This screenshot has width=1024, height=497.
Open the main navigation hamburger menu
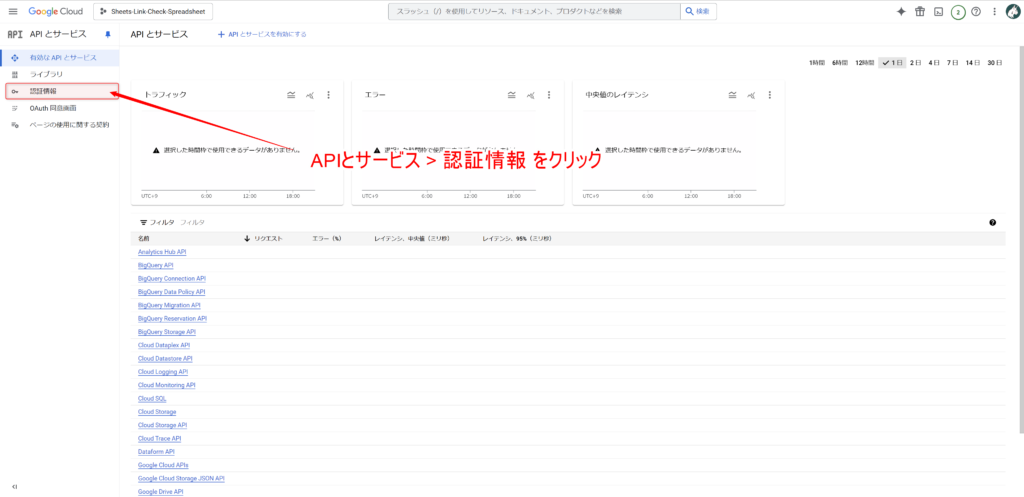(13, 11)
